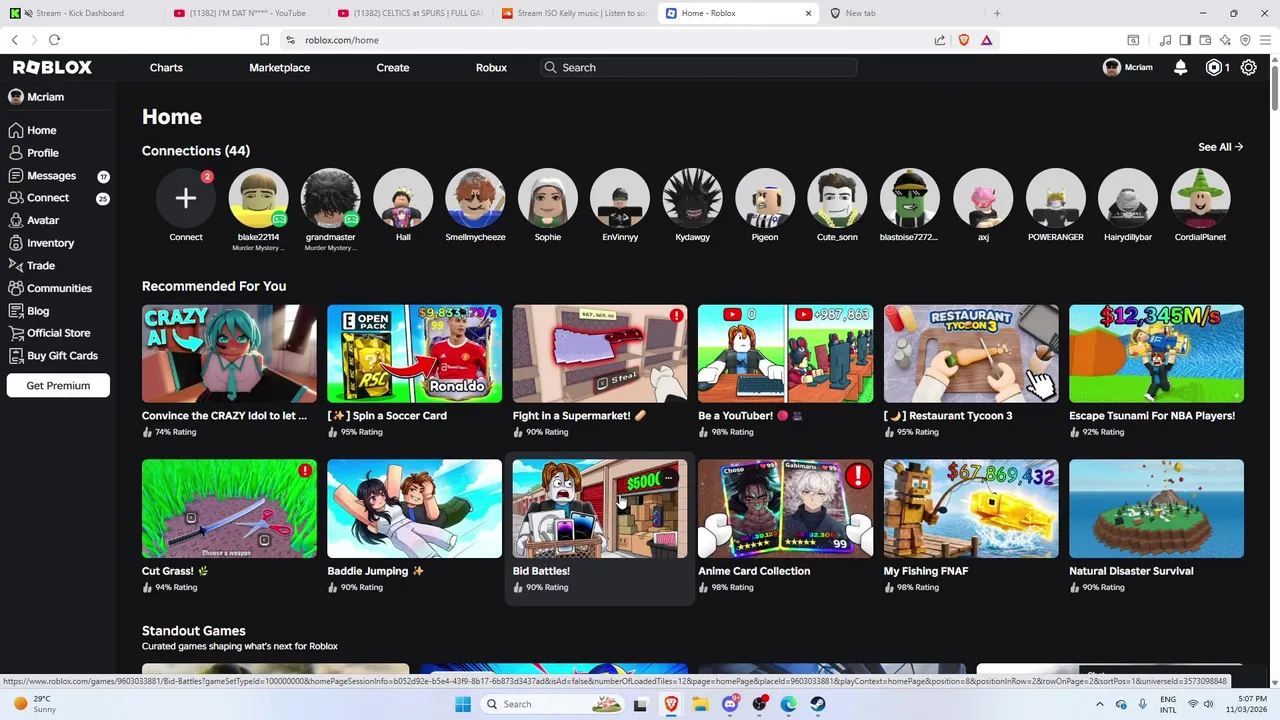Open the Charts menu item
The height and width of the screenshot is (720, 1280).
coord(166,67)
